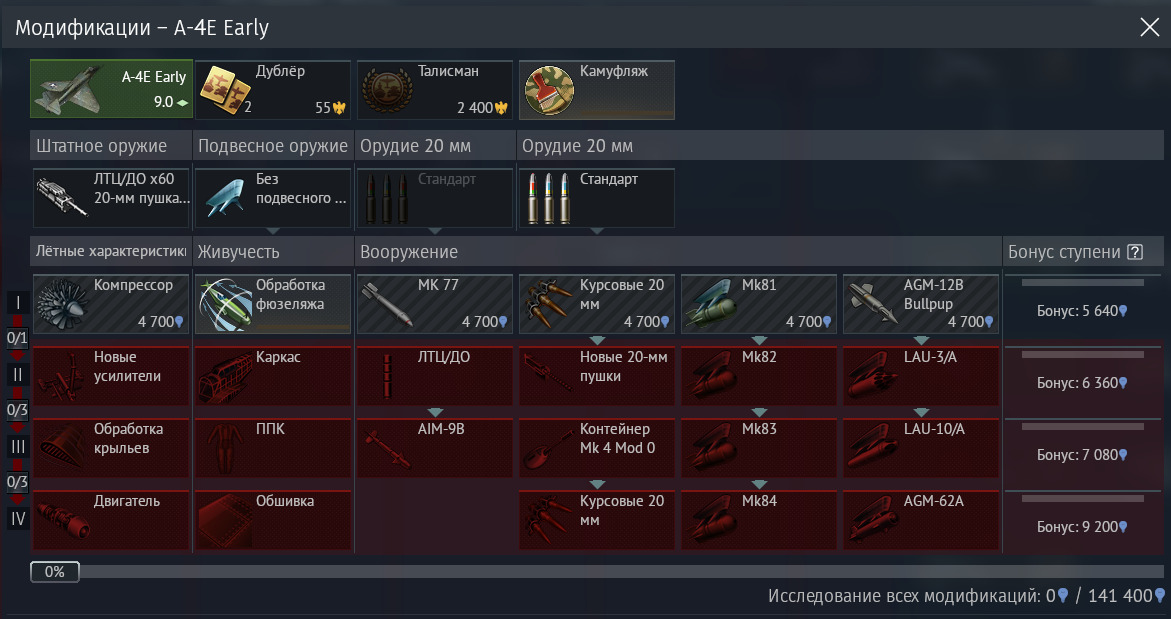Click the locked Двигатель engine modification
The width and height of the screenshot is (1171, 619).
point(111,520)
